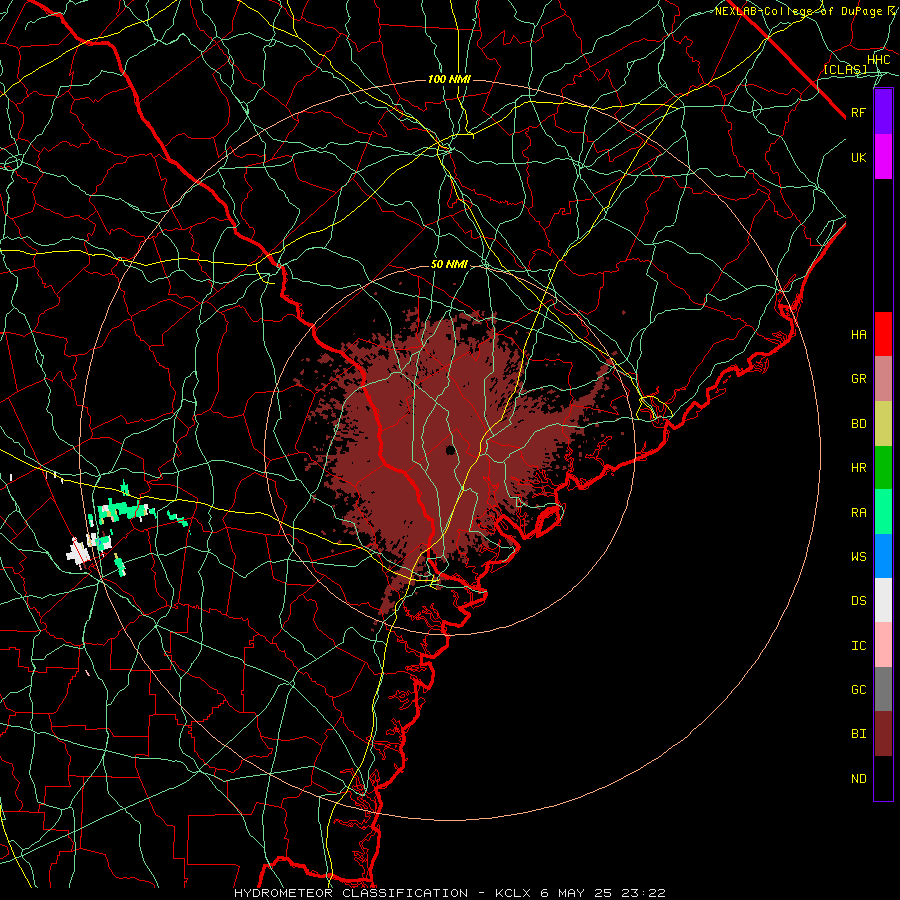This screenshot has width=900, height=900.
Task: Click the [CLAS] units label
Action: click(x=845, y=69)
